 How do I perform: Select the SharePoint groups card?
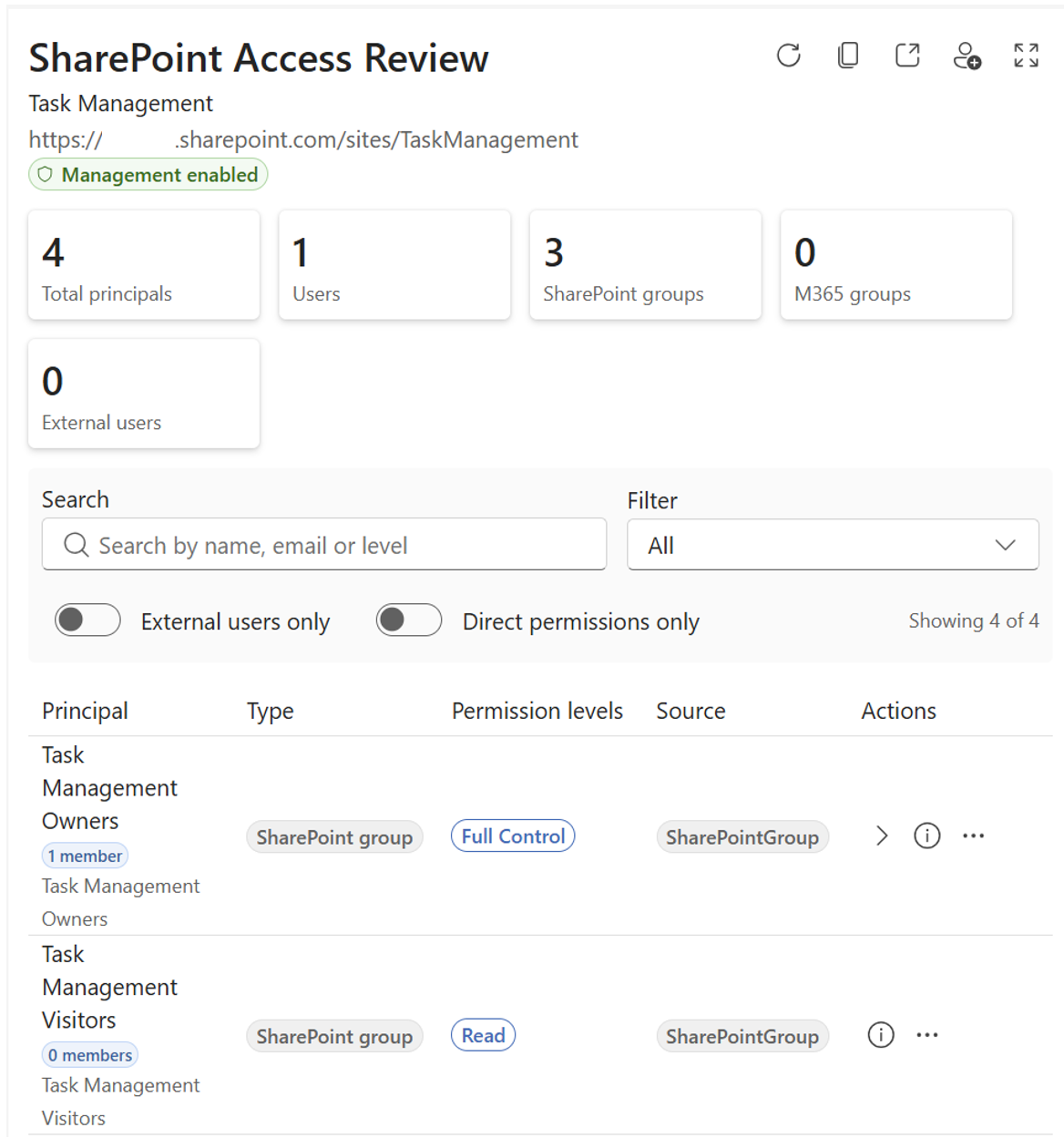click(x=645, y=265)
